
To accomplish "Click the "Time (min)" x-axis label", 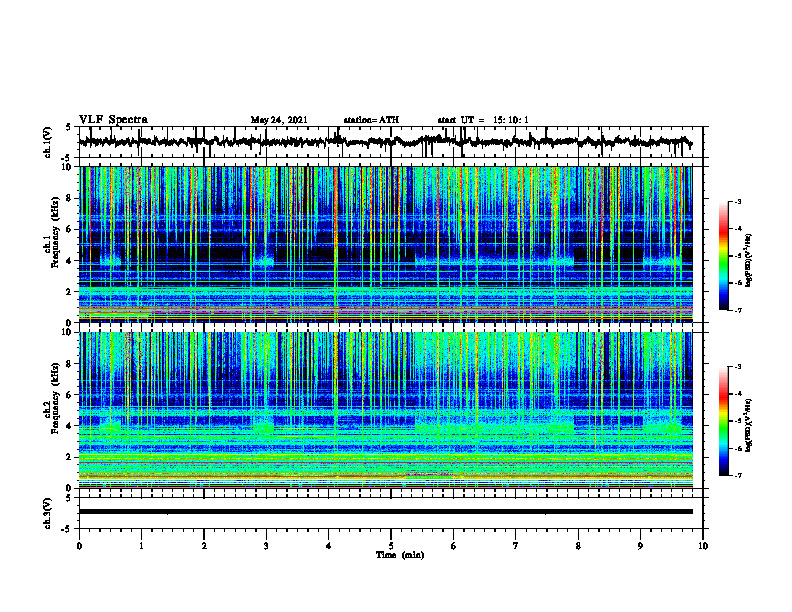I will click(x=400, y=555).
